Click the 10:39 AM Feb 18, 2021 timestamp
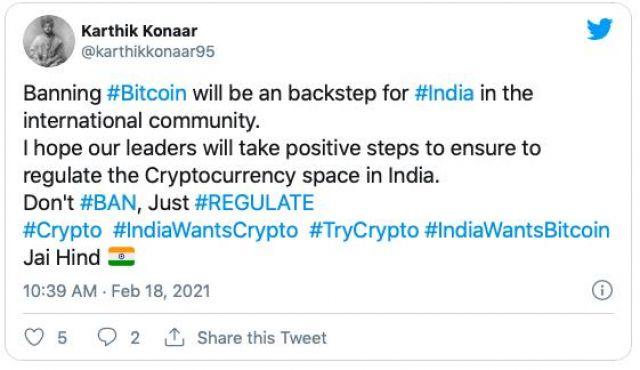This screenshot has width=640, height=370. (117, 291)
